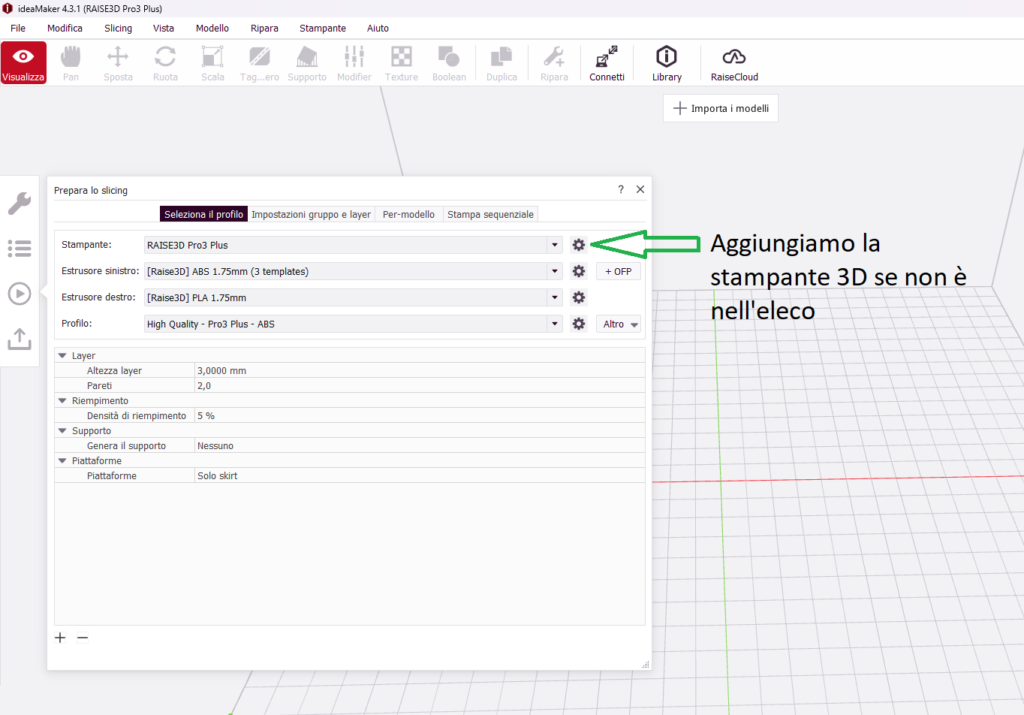Open the Slicing menu
Image resolution: width=1024 pixels, height=715 pixels.
pyautogui.click(x=118, y=28)
